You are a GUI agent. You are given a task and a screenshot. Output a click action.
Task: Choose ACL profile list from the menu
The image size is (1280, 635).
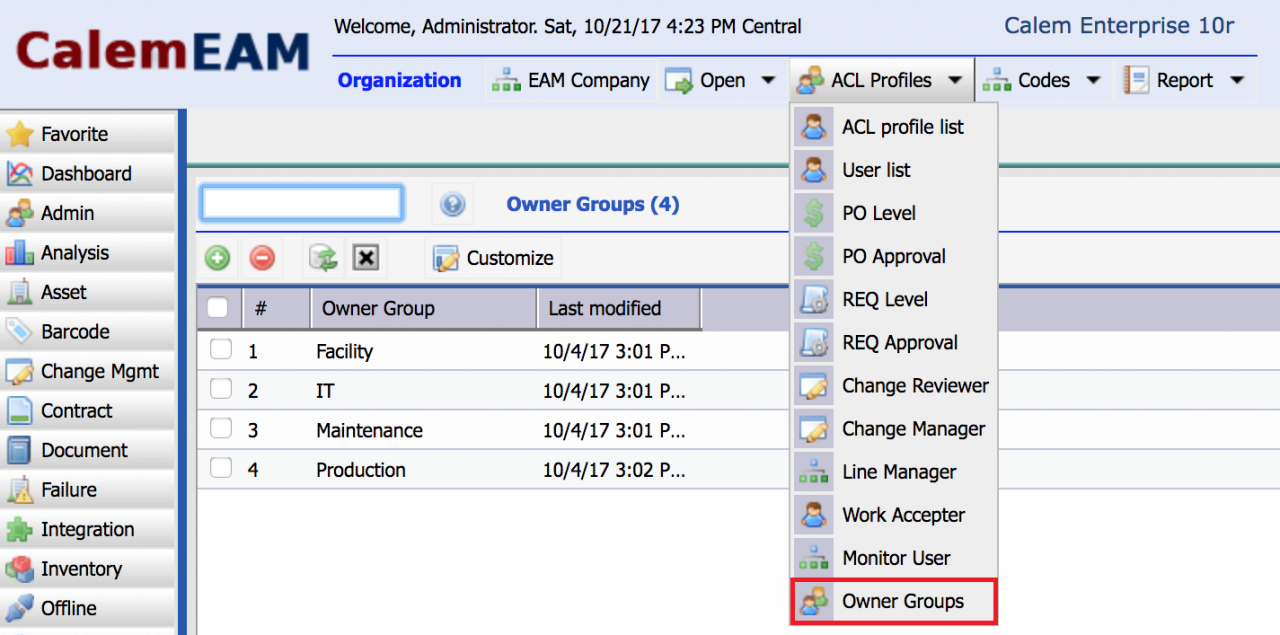click(894, 128)
